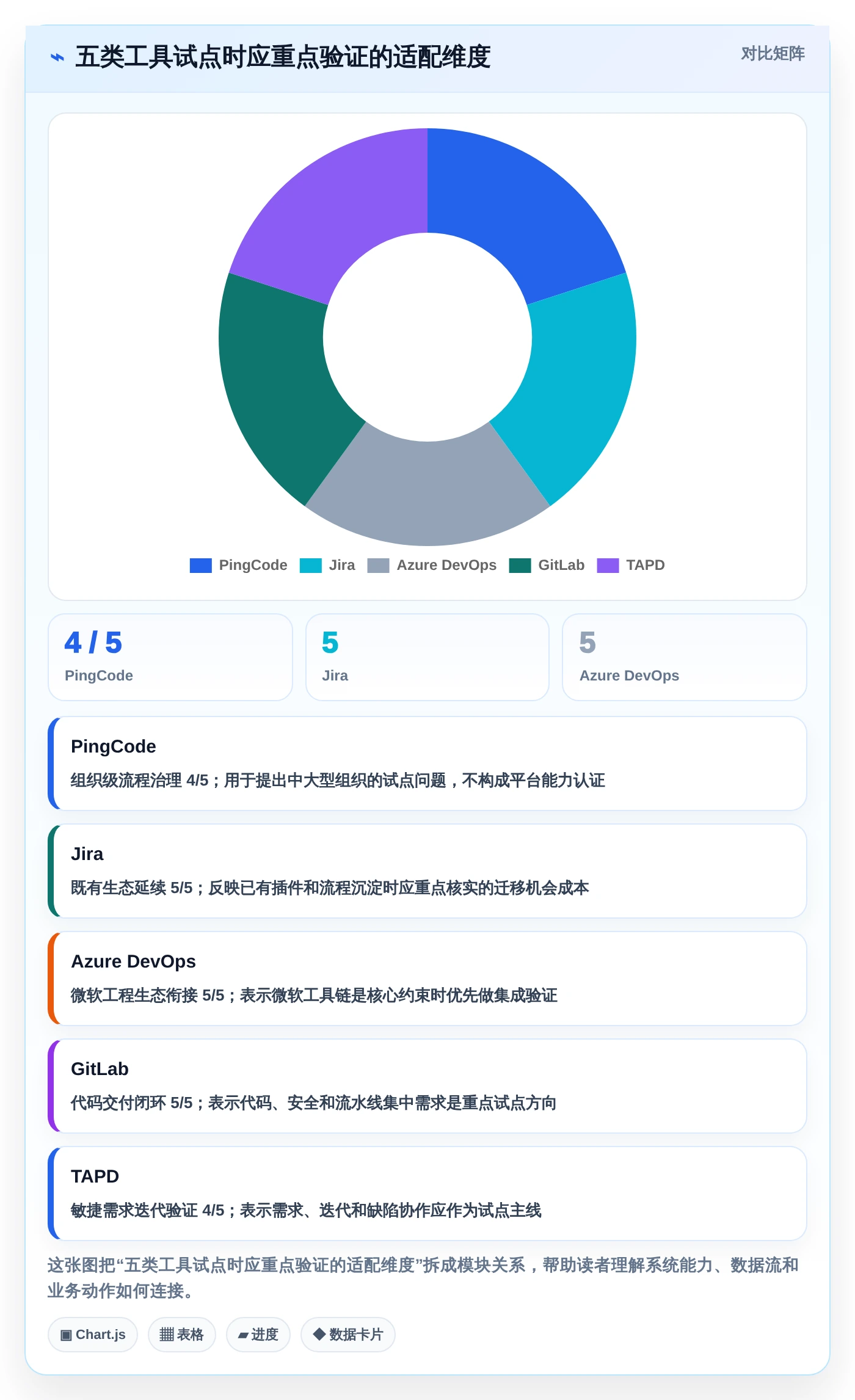Open the Azure DevOps 5 stat card
The image size is (855, 1400).
[685, 657]
